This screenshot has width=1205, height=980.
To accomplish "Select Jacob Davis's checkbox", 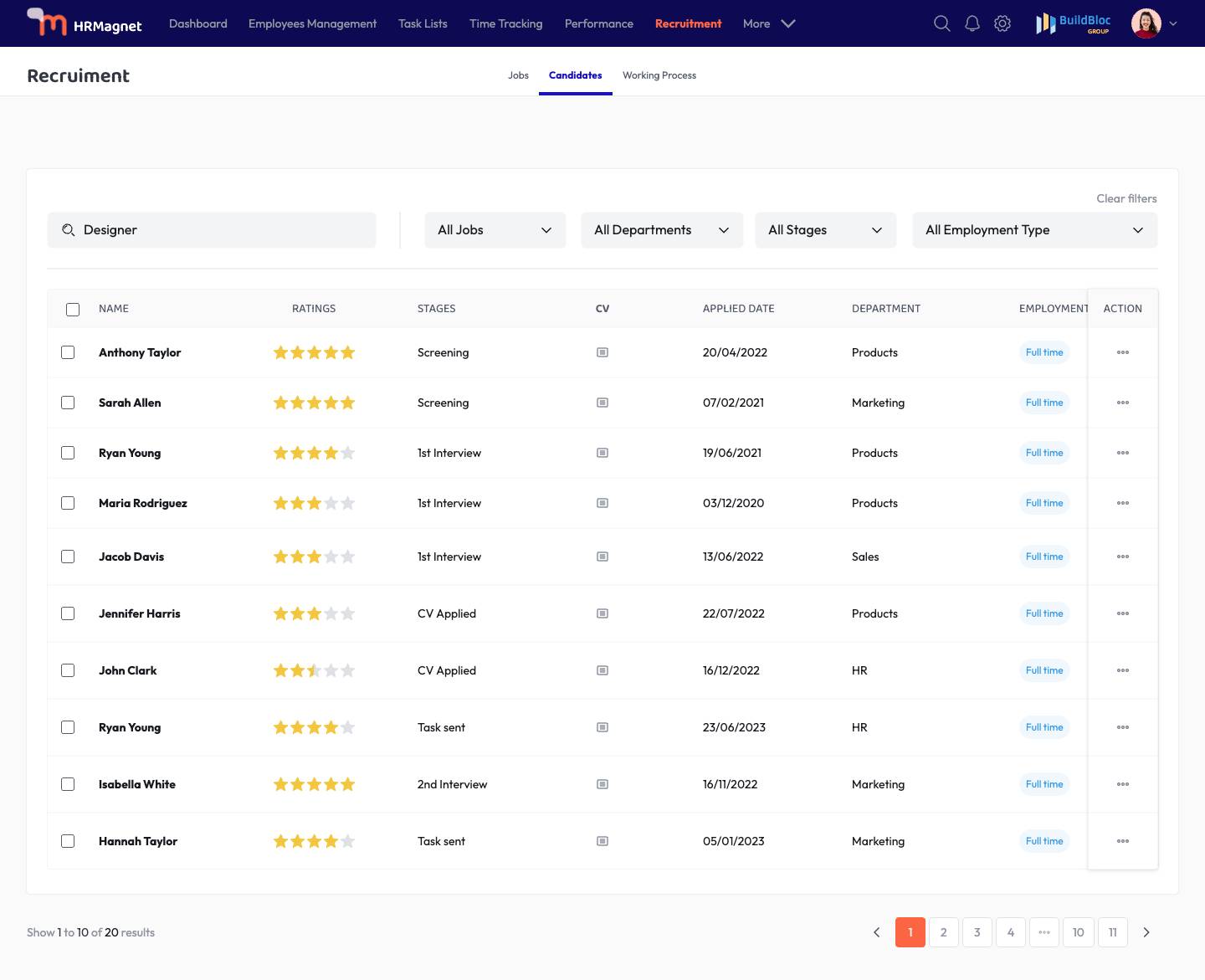I will click(x=68, y=557).
